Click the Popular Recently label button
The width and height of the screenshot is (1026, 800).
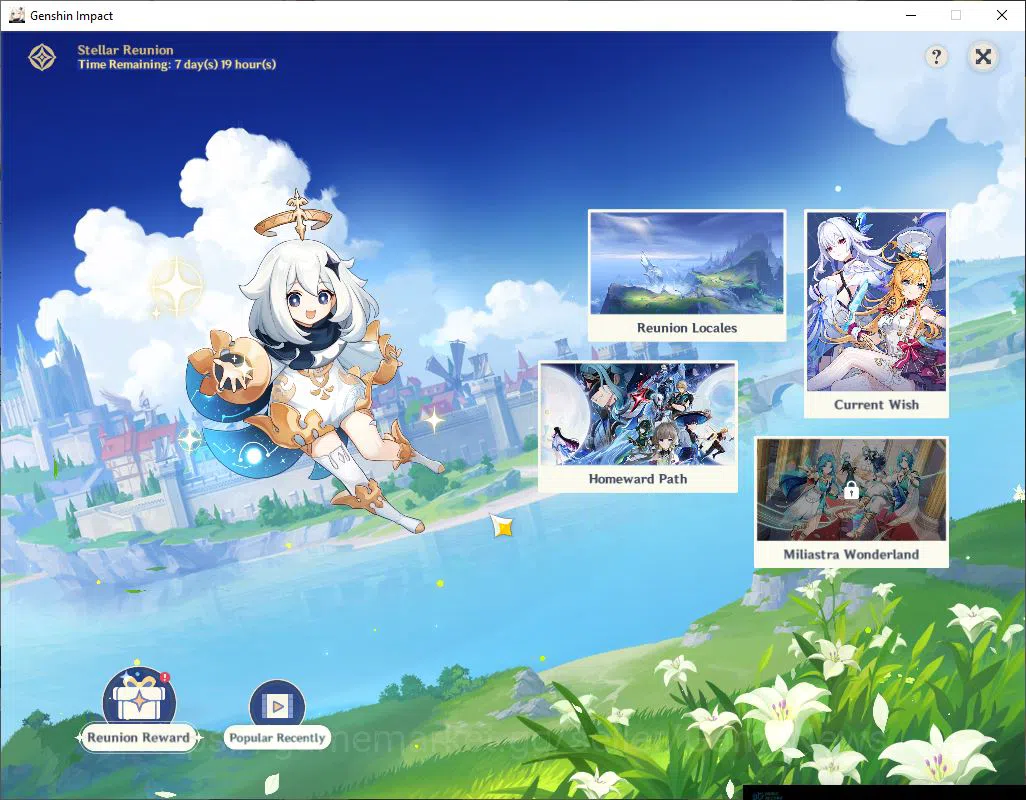pos(277,738)
